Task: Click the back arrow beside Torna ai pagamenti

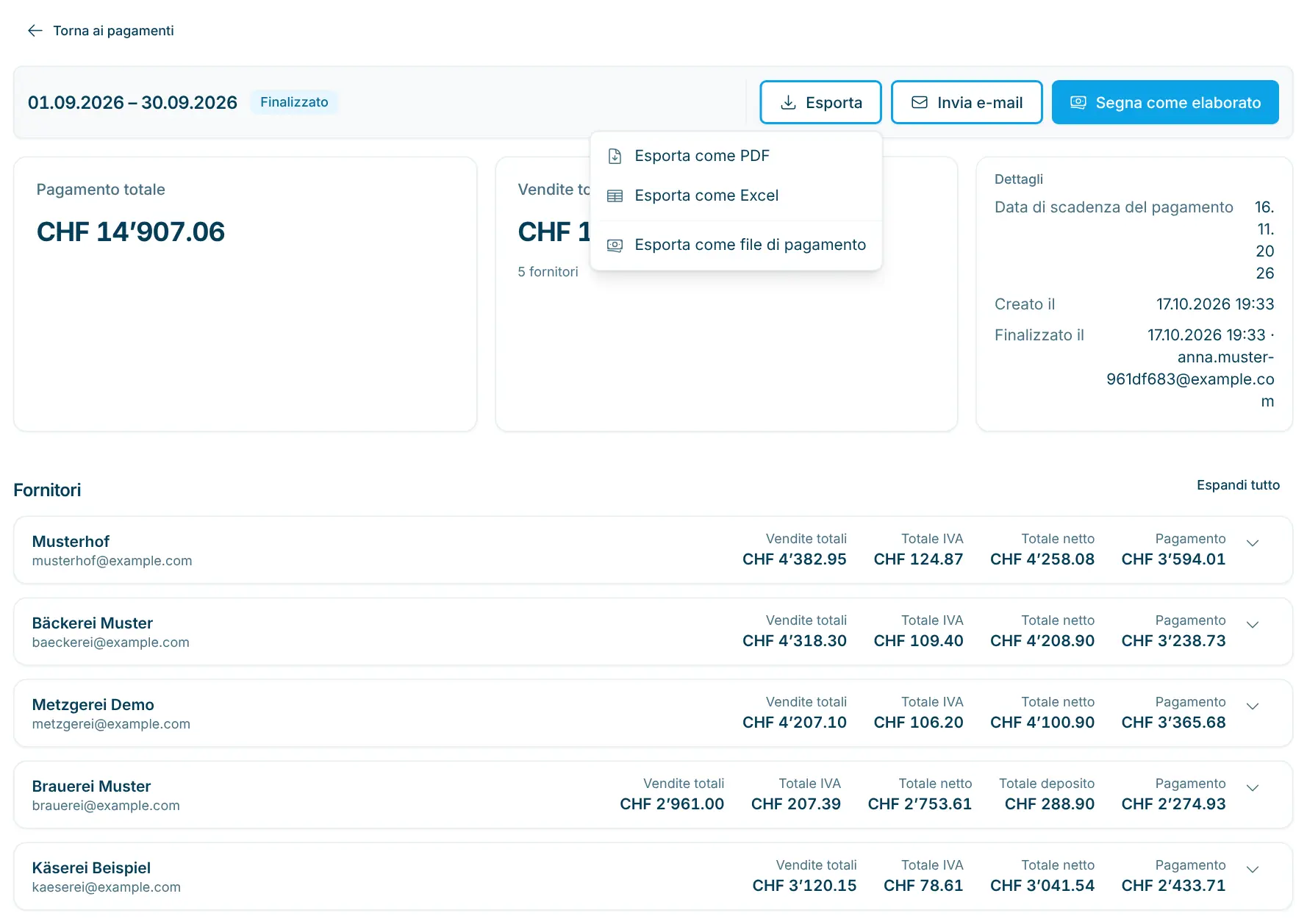Action: [35, 30]
